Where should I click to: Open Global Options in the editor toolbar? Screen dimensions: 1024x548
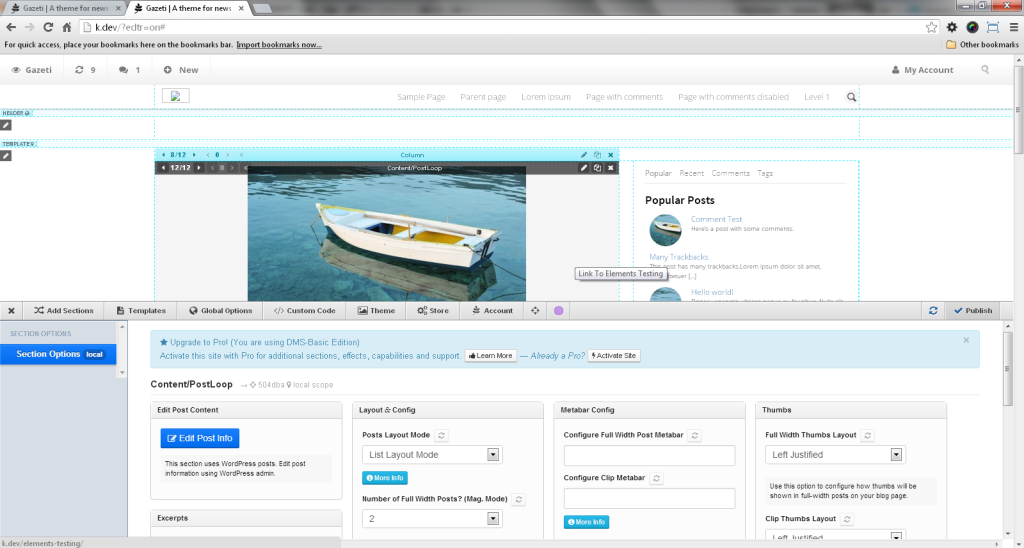220,311
